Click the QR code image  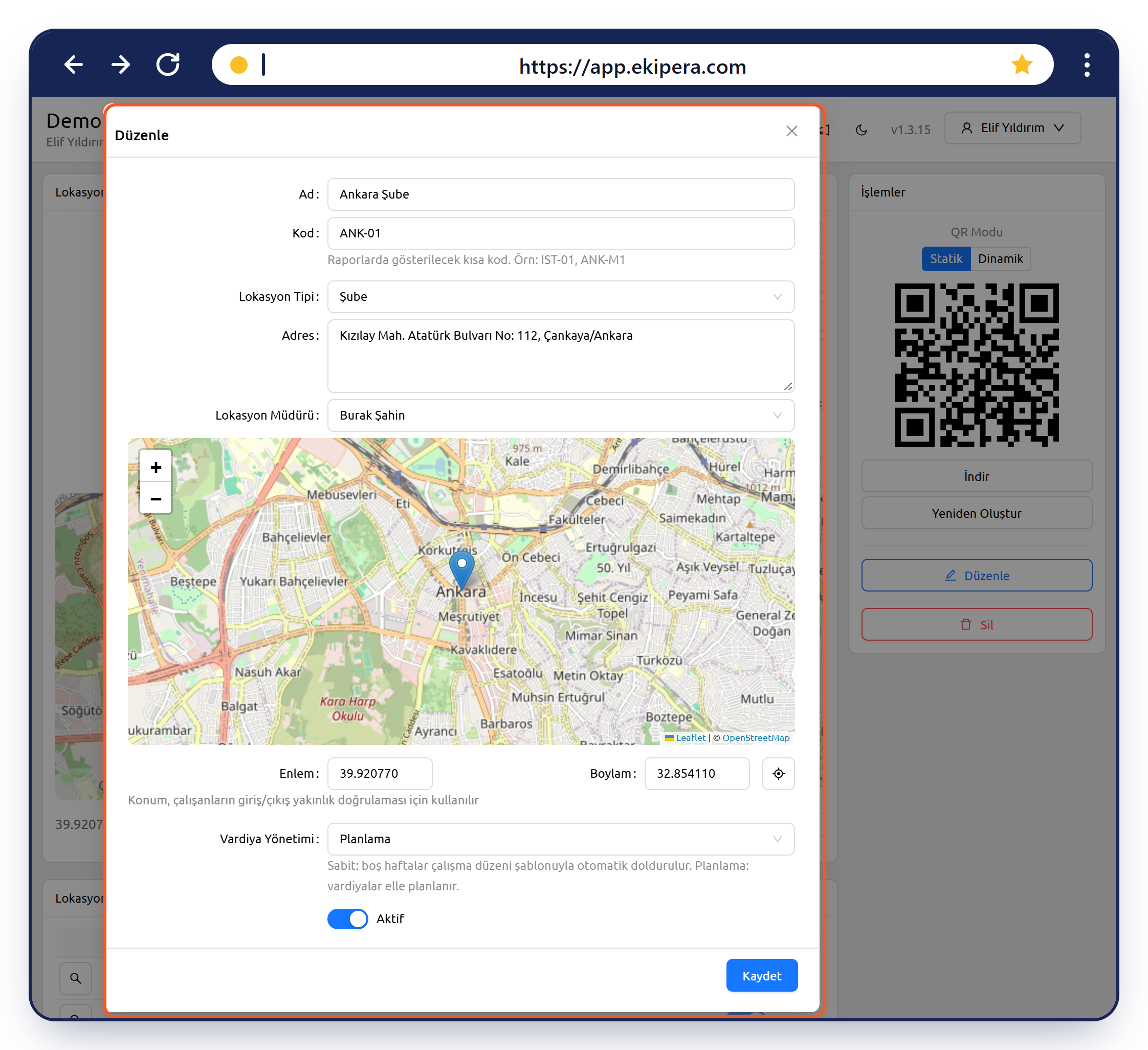[x=977, y=365]
